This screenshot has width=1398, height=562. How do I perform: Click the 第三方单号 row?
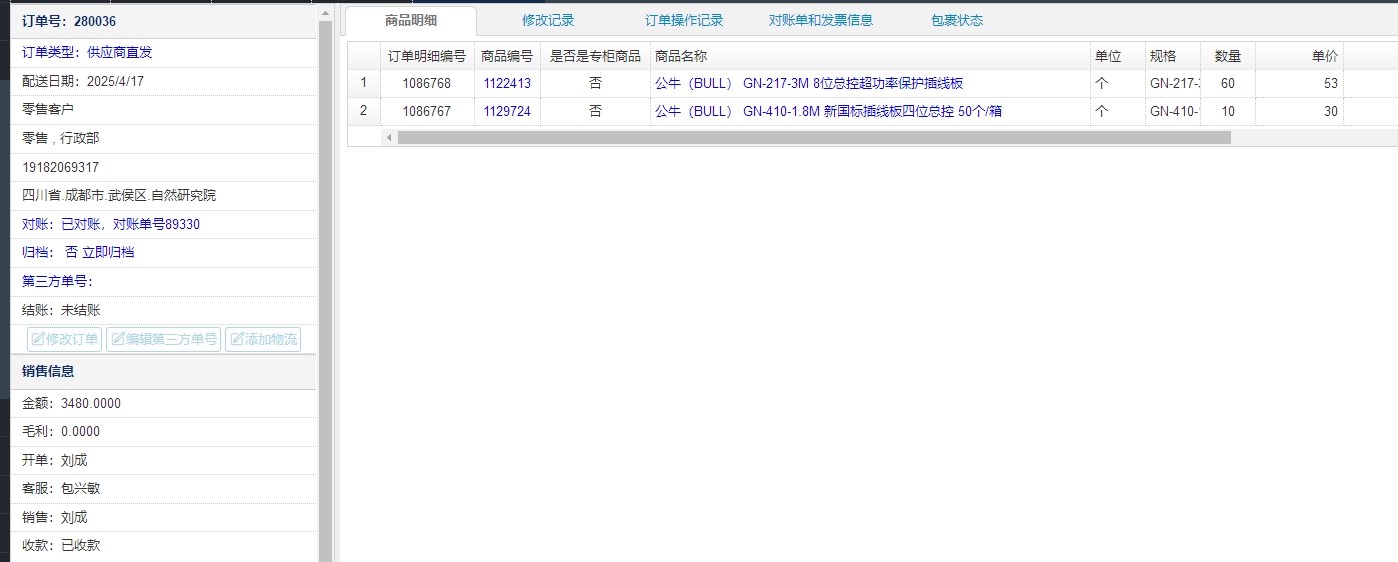pyautogui.click(x=164, y=281)
